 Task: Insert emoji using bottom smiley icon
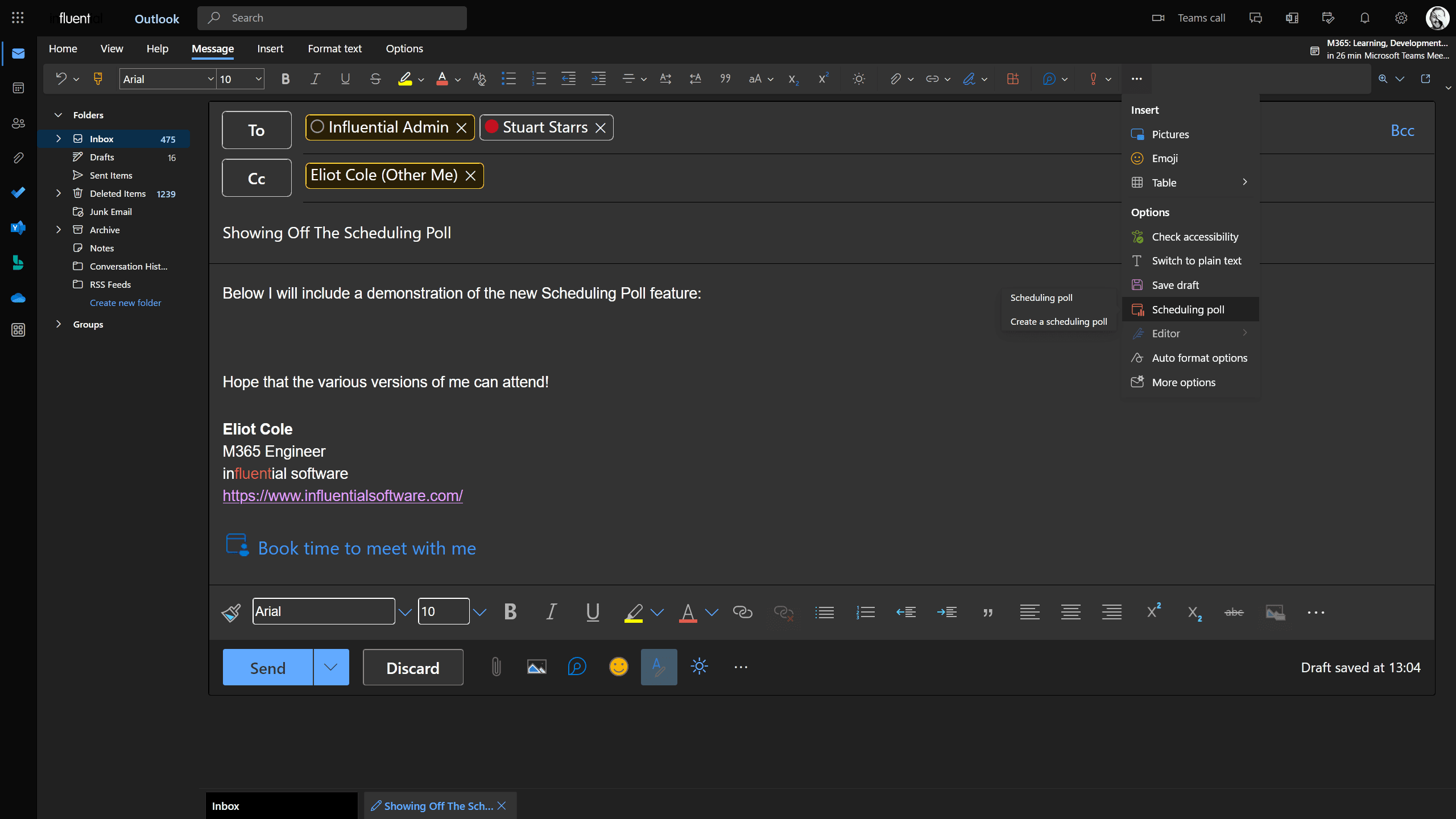point(618,667)
